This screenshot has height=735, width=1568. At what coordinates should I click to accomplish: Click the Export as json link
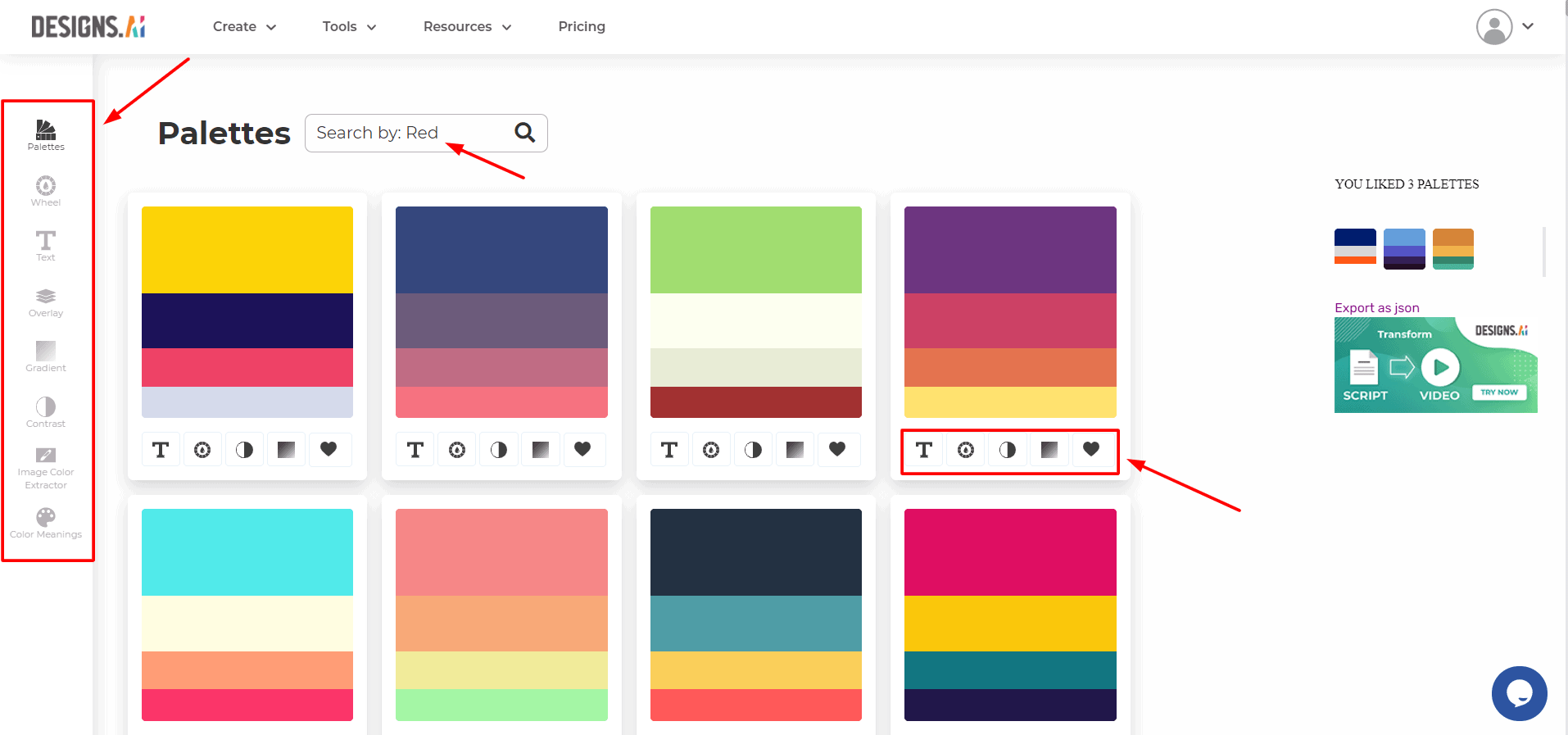pos(1376,308)
